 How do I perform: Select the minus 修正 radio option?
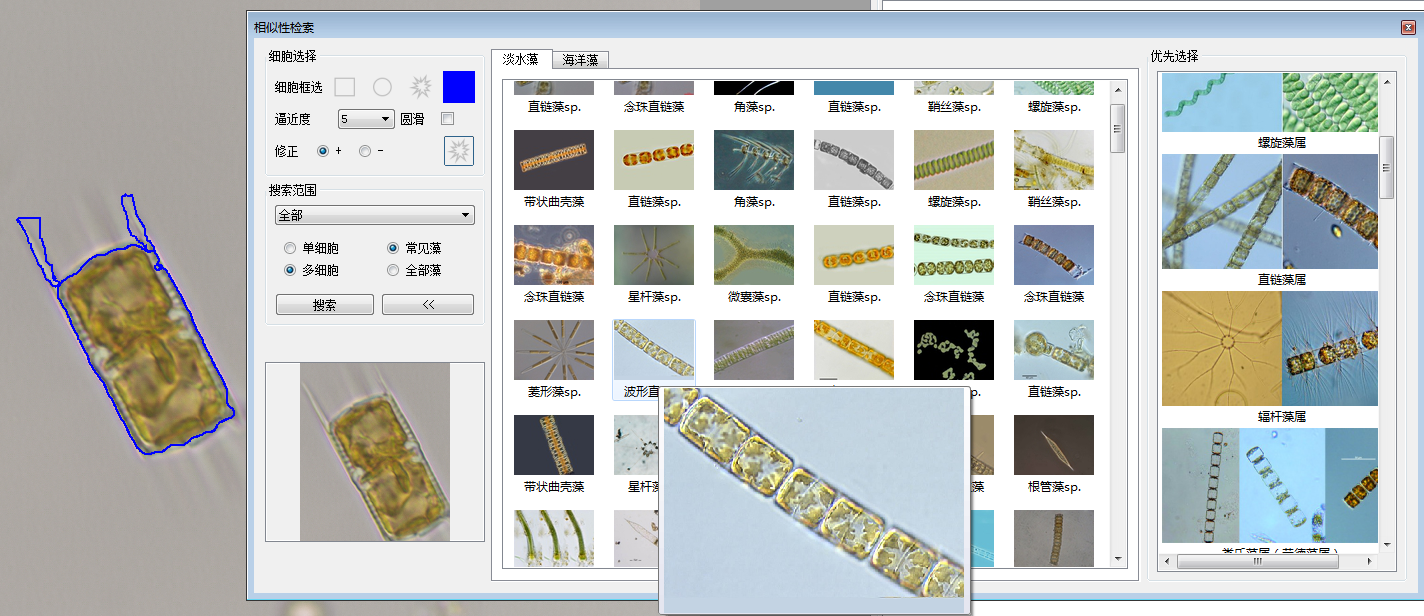(365, 151)
